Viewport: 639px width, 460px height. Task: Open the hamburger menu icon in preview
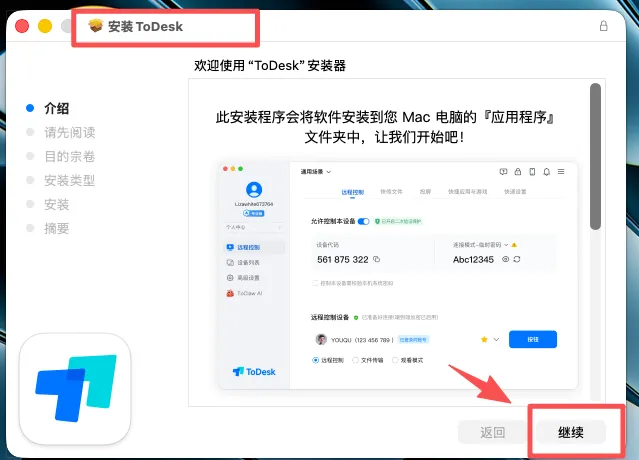tap(561, 172)
